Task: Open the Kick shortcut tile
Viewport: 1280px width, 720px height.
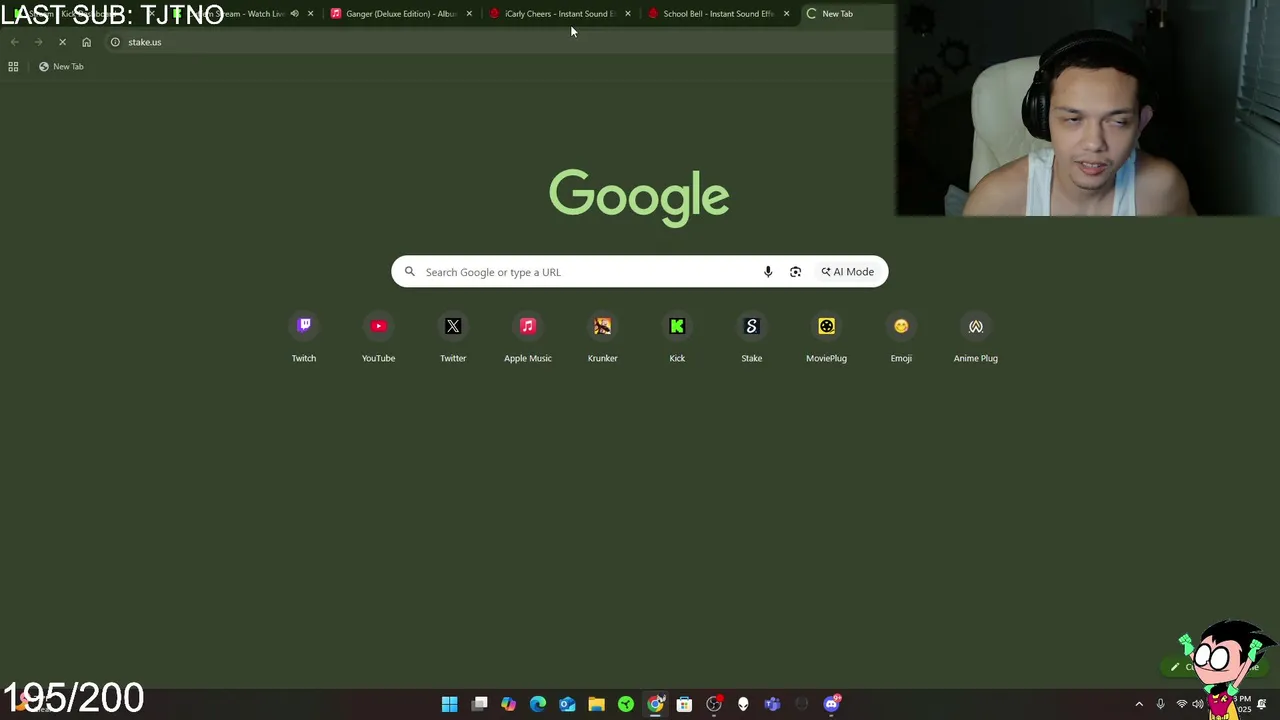Action: click(677, 338)
